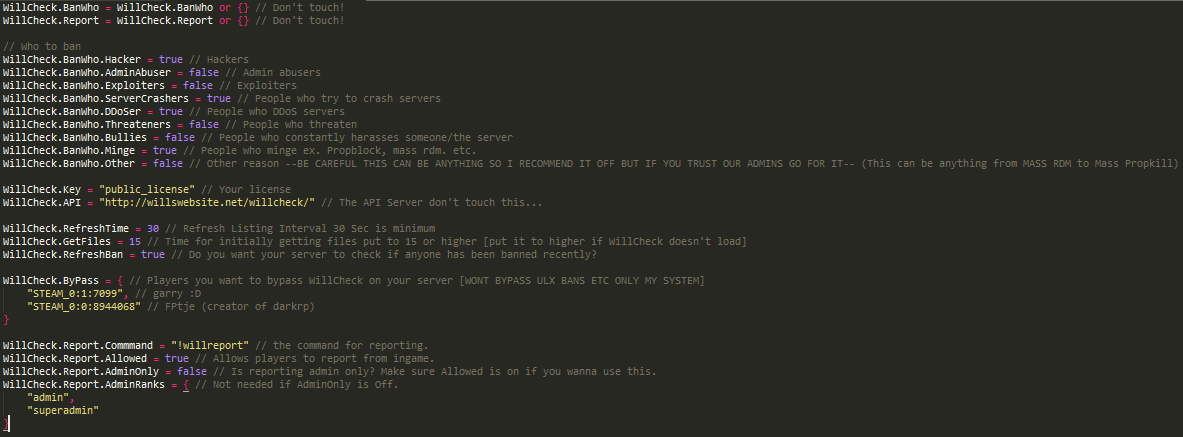Click the opening brace on the ByPass line
This screenshot has width=1183, height=437.
119,281
